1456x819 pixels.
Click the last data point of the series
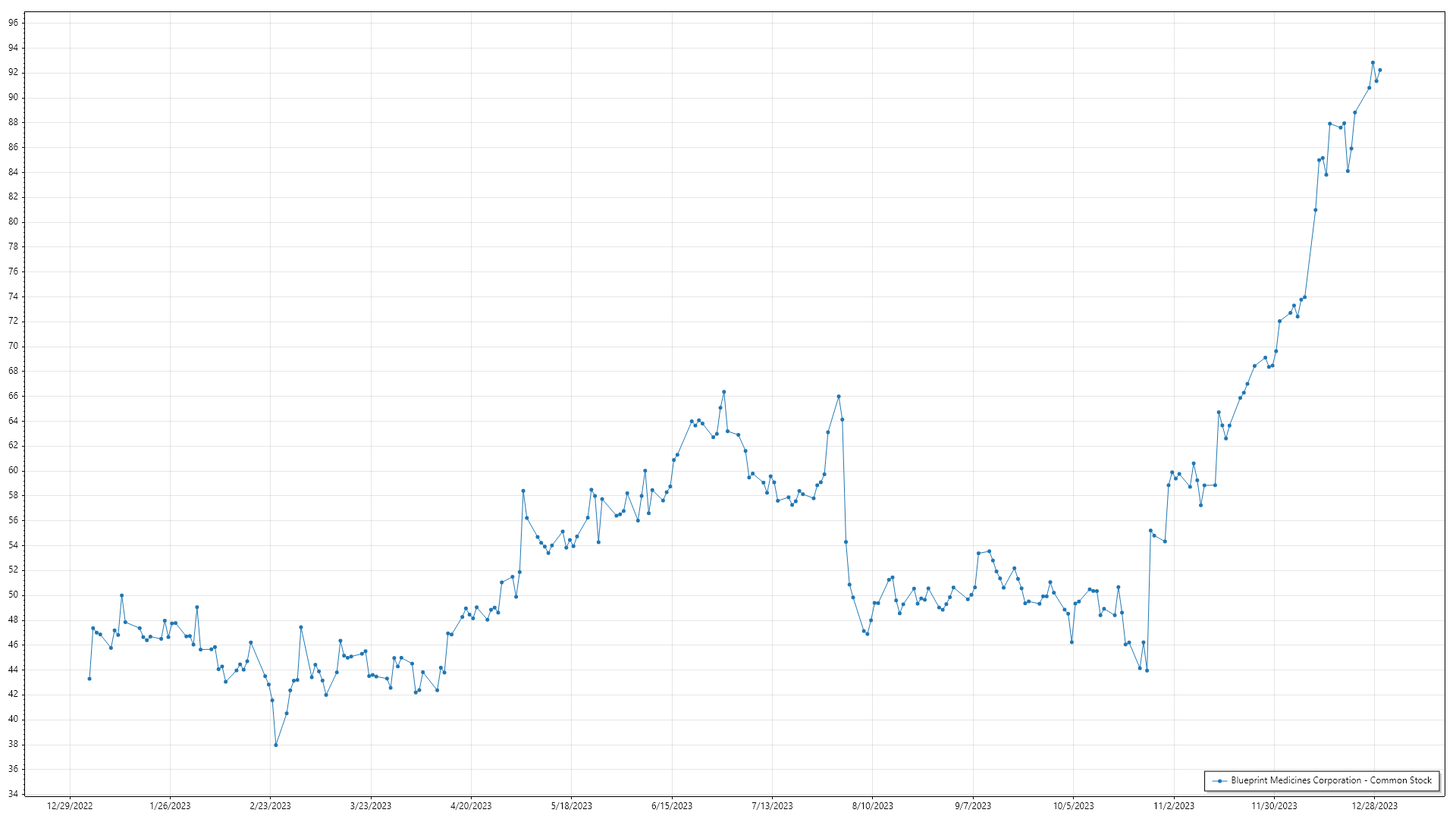[1379, 70]
